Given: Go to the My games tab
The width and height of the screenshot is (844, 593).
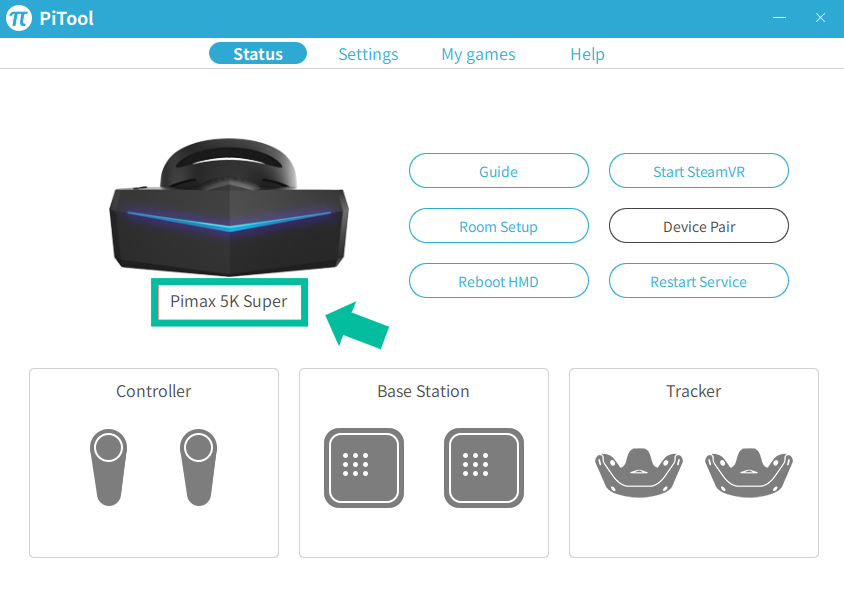Looking at the screenshot, I should [x=479, y=54].
